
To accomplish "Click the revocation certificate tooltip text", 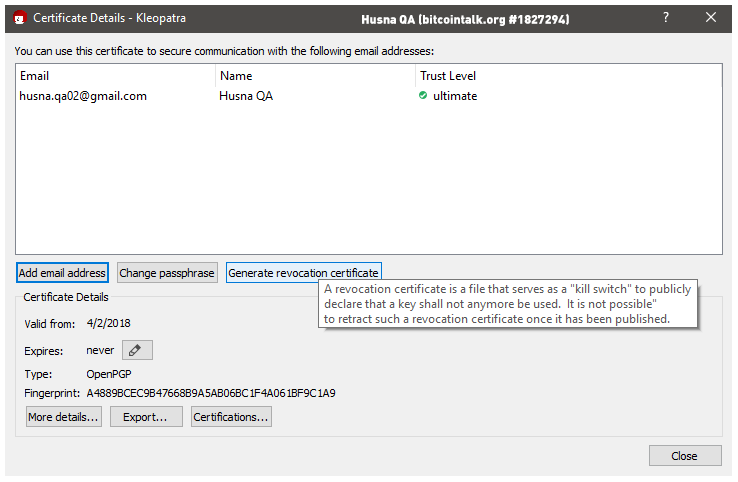I will (x=508, y=304).
